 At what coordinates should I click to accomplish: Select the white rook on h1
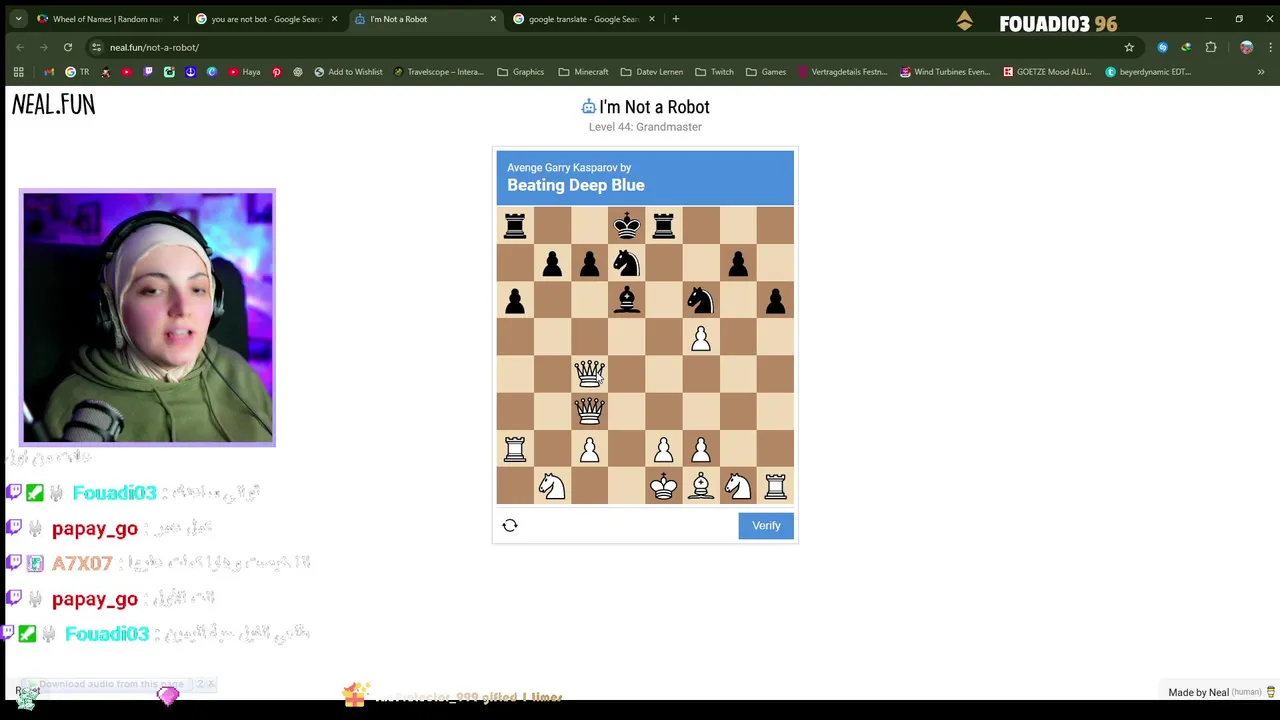click(x=775, y=486)
